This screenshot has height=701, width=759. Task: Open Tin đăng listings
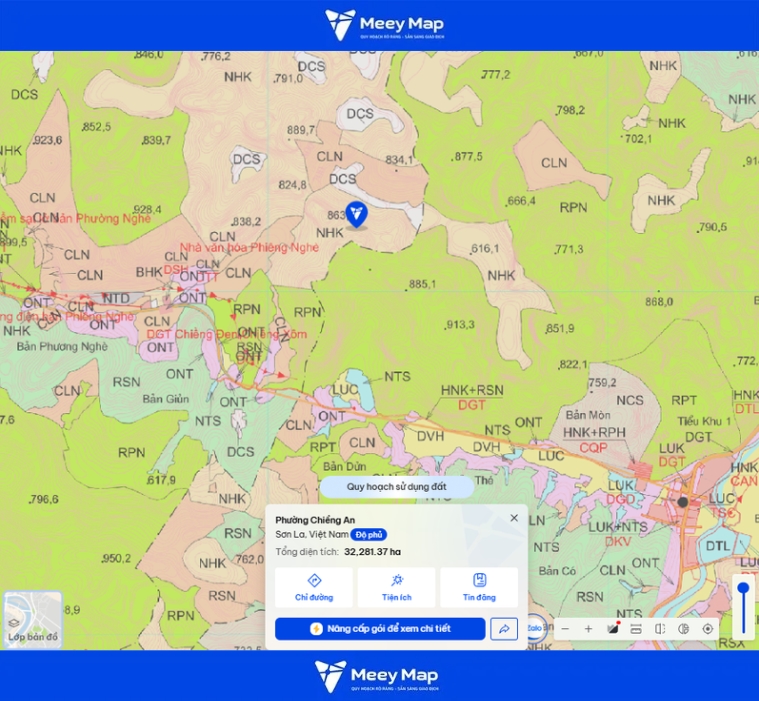479,587
